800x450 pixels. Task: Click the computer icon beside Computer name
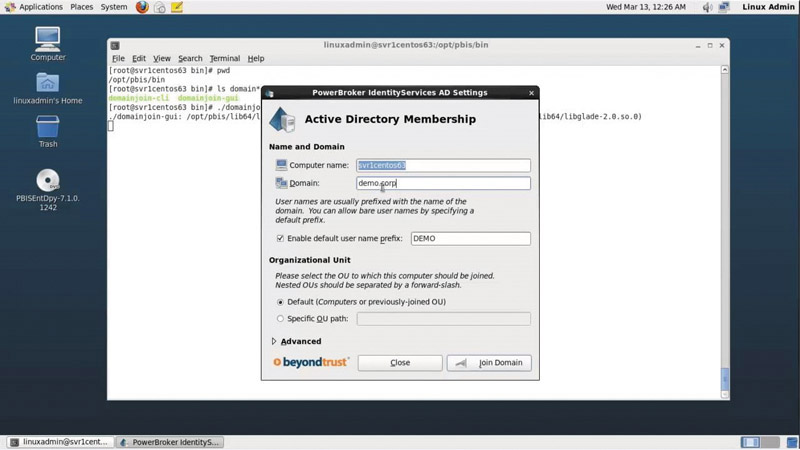point(281,165)
